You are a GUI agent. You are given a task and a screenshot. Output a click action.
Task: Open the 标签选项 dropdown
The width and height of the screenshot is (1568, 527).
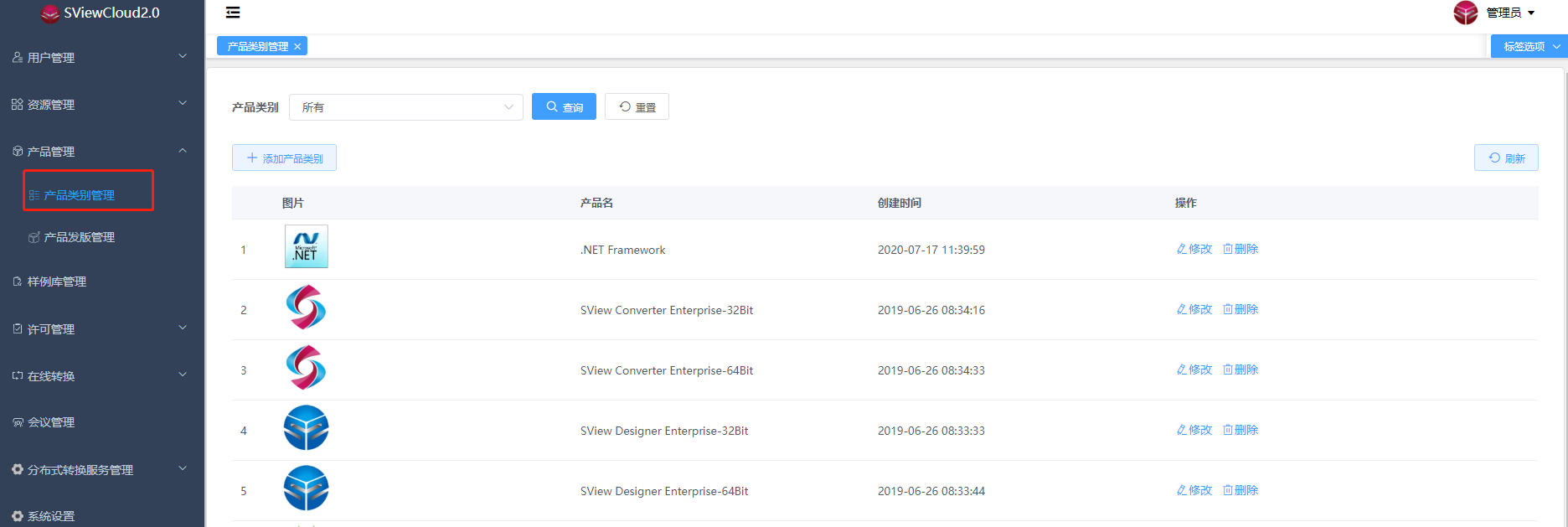[x=1529, y=46]
